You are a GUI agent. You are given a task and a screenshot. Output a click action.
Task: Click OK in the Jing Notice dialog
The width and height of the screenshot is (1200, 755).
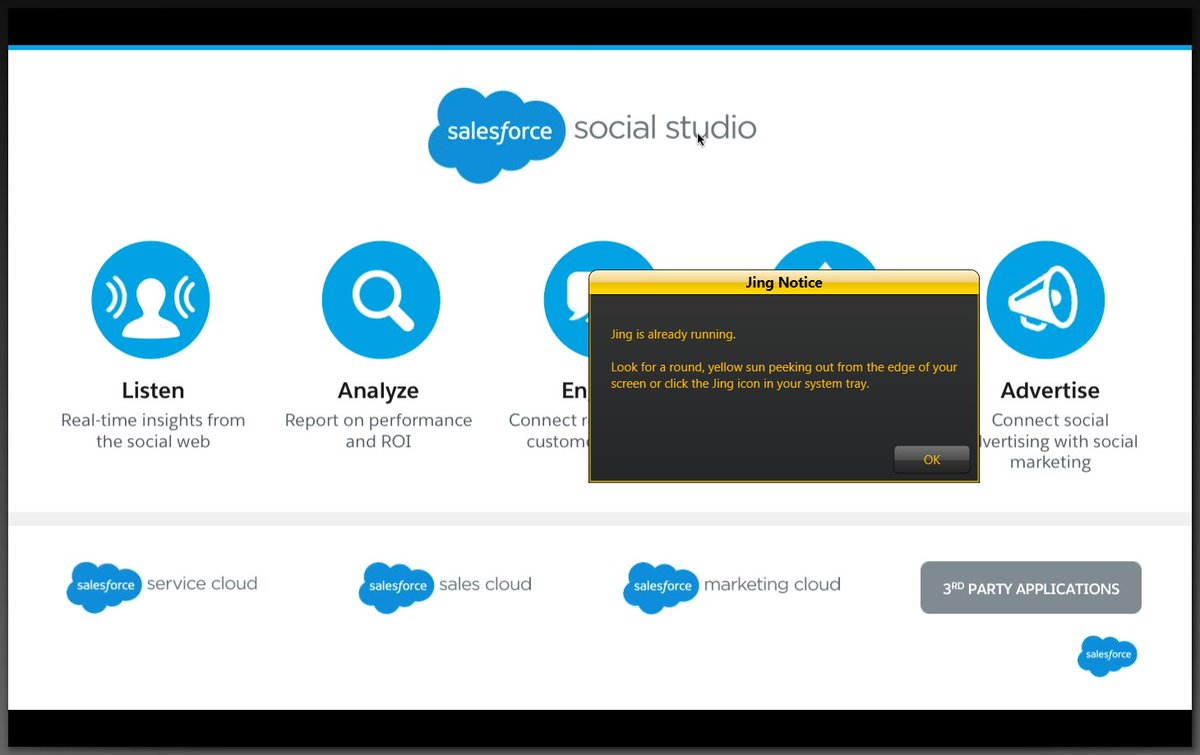click(932, 460)
